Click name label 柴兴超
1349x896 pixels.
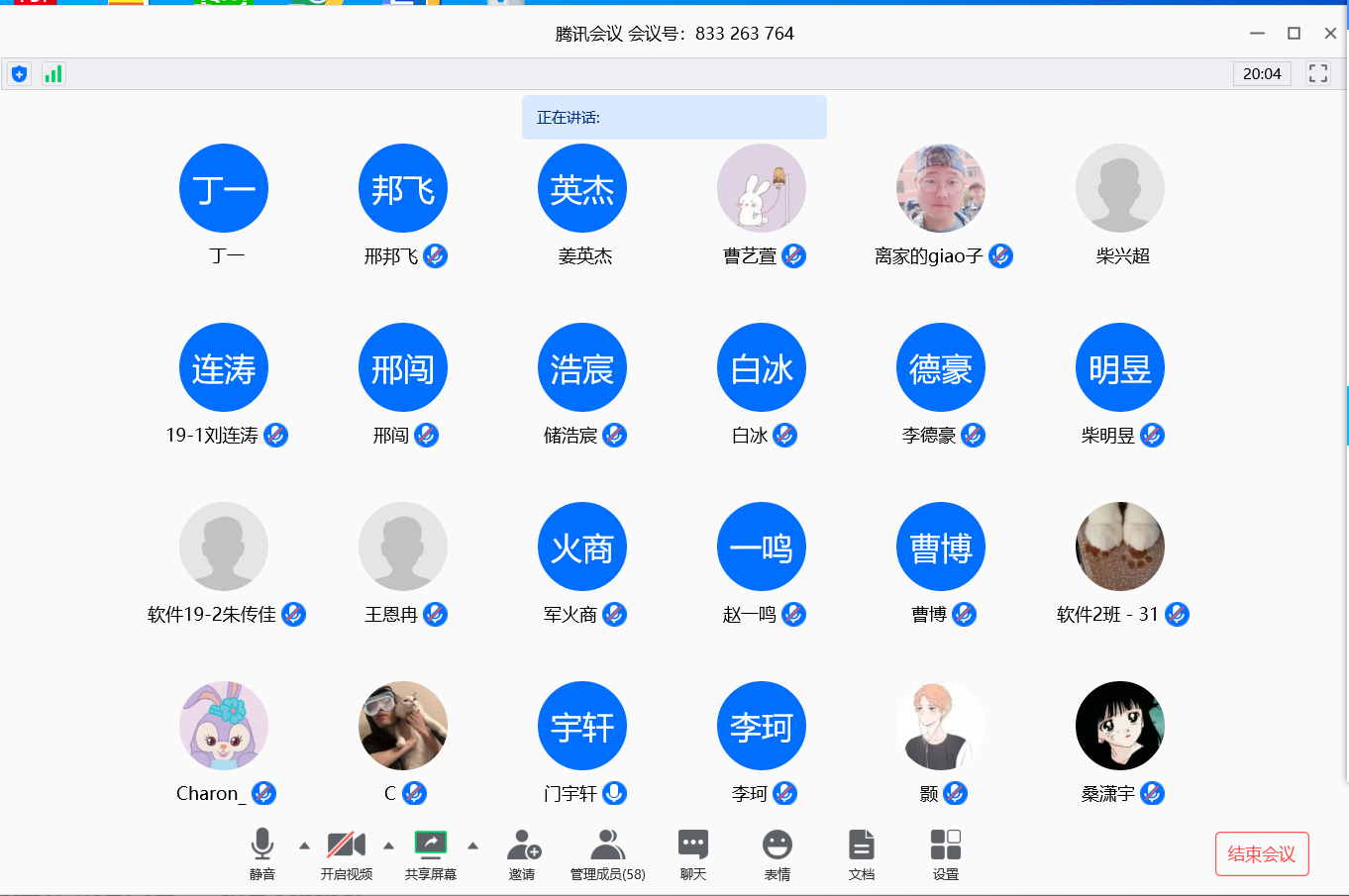click(x=1123, y=256)
